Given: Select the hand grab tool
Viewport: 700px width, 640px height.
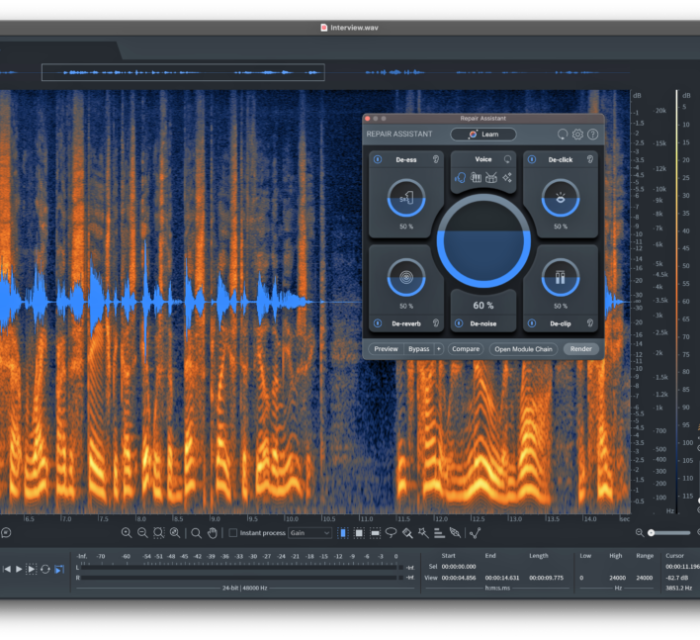Looking at the screenshot, I should 212,533.
